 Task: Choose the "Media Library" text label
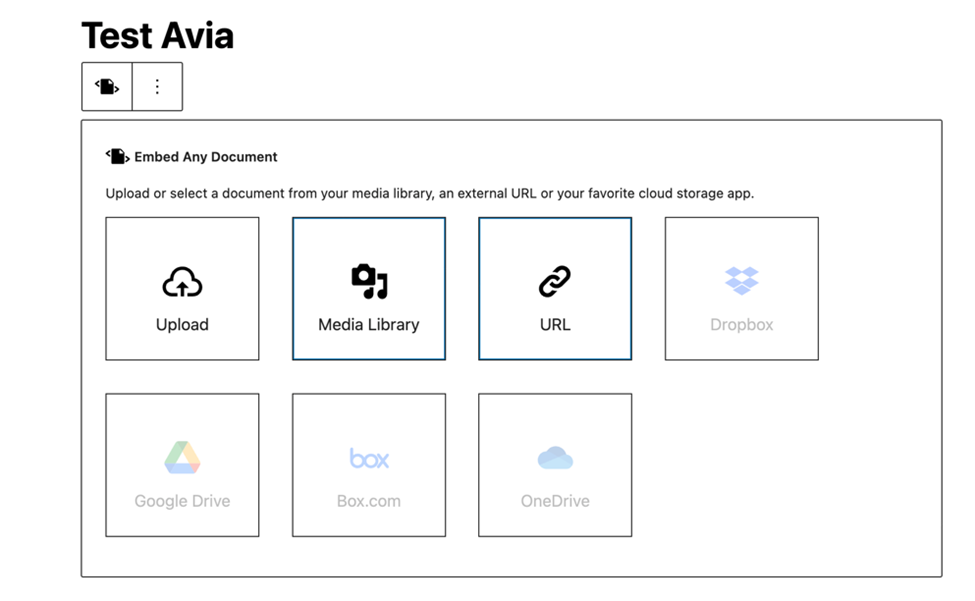(369, 325)
